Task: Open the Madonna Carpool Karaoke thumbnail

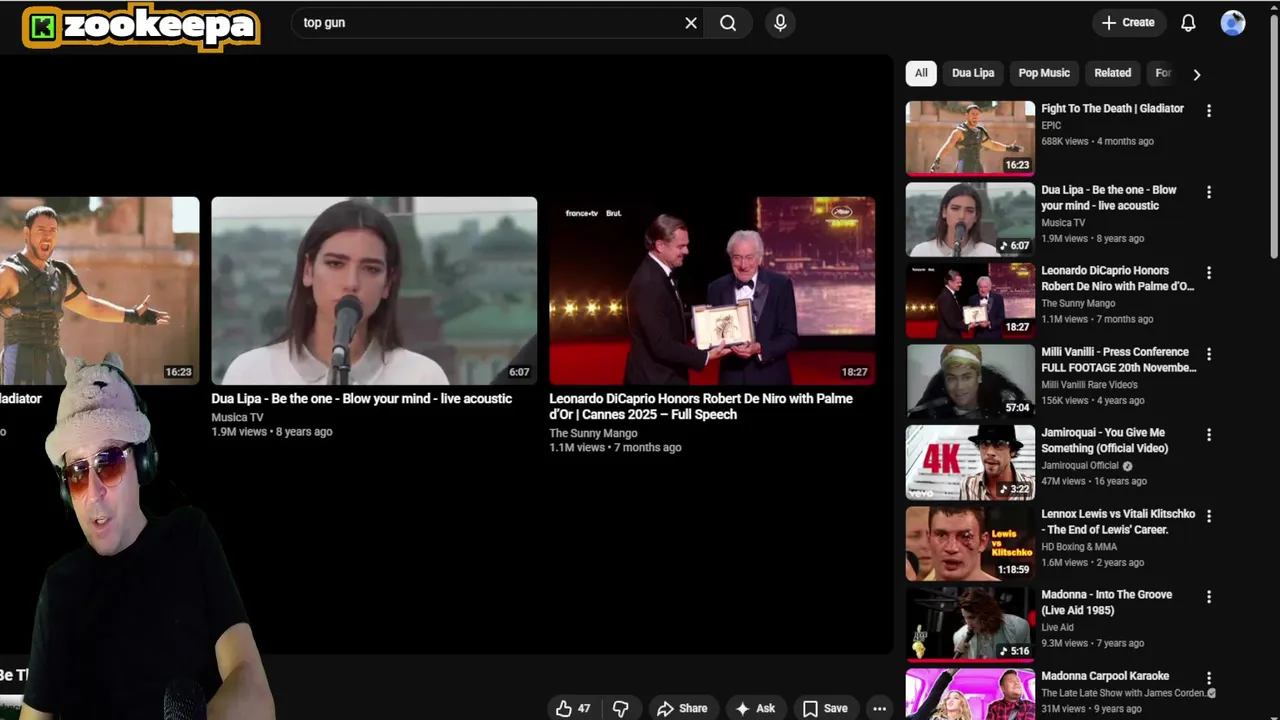Action: (970, 694)
